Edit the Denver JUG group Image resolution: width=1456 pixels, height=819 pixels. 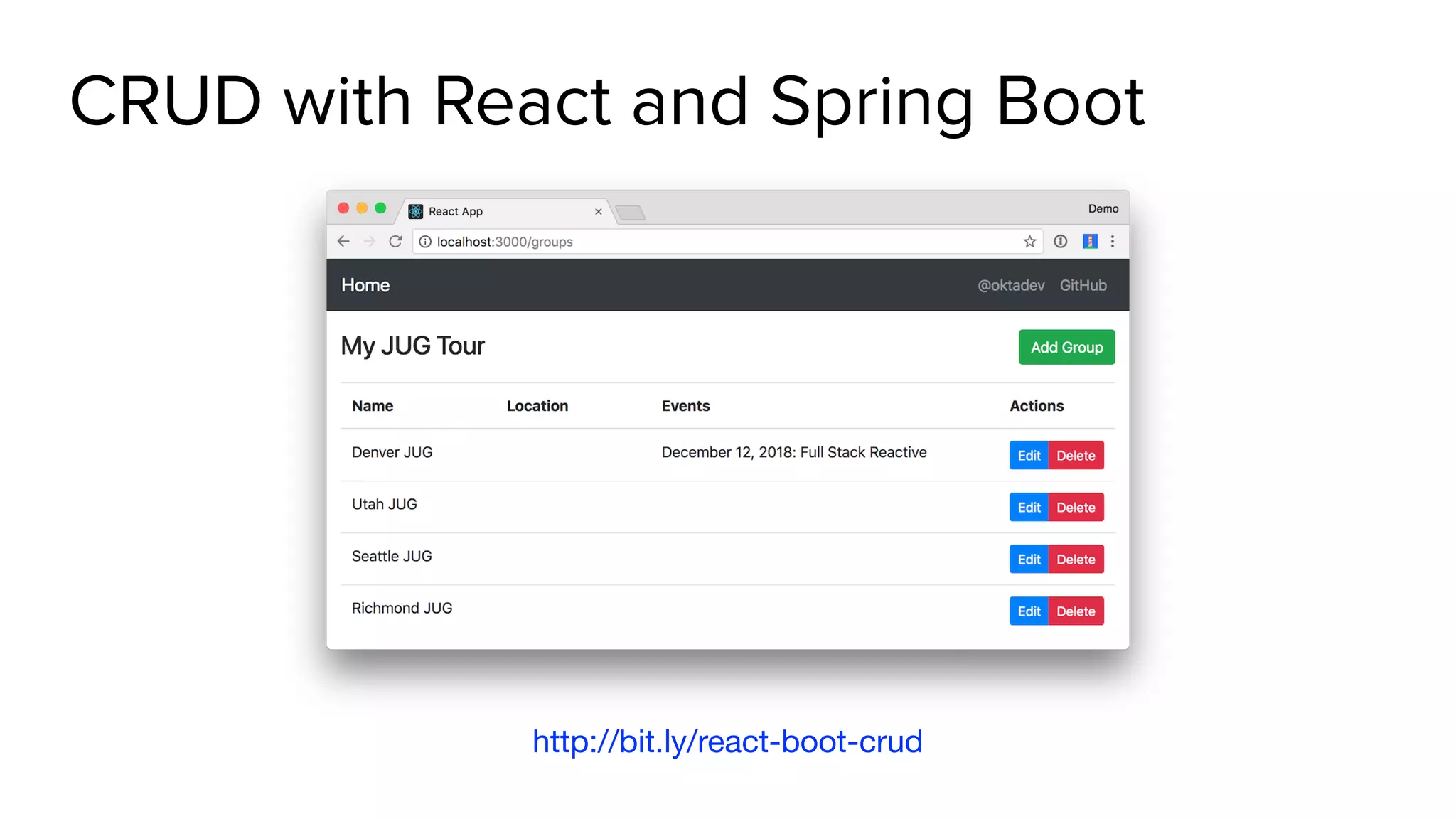tap(1029, 456)
